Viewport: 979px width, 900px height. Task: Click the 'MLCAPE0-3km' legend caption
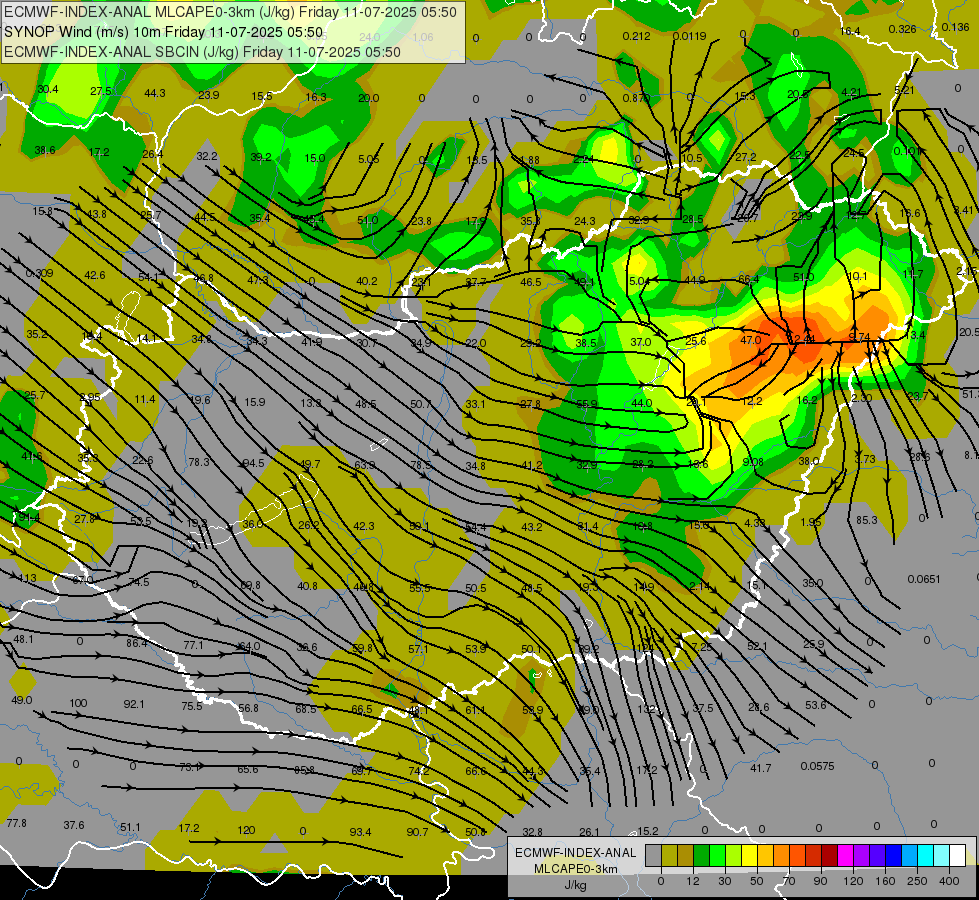click(x=576, y=869)
